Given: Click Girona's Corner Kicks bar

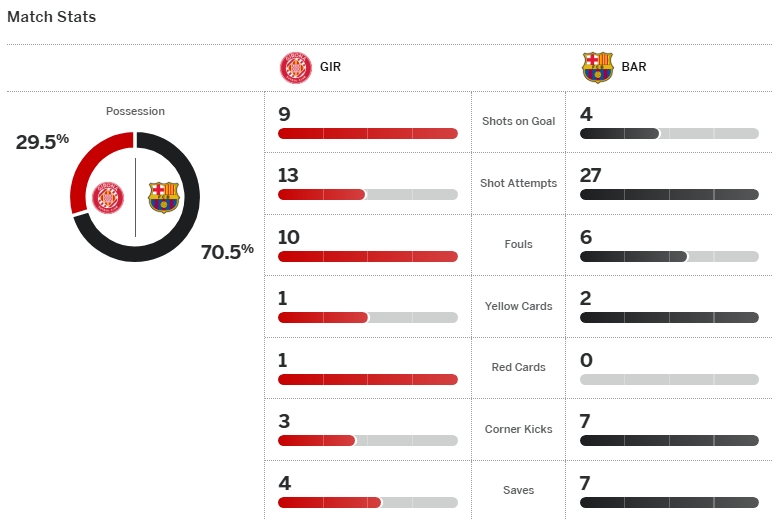Looking at the screenshot, I should pos(367,440).
